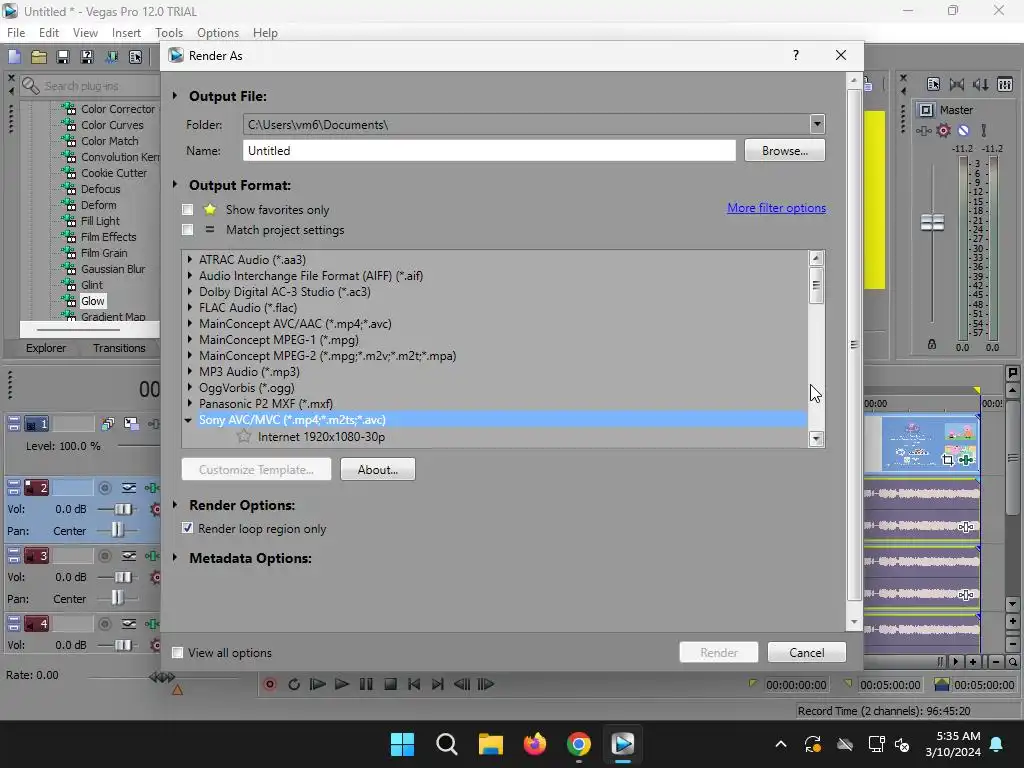This screenshot has height=768, width=1024.
Task: Click the Open folder toolbar icon
Action: point(39,57)
